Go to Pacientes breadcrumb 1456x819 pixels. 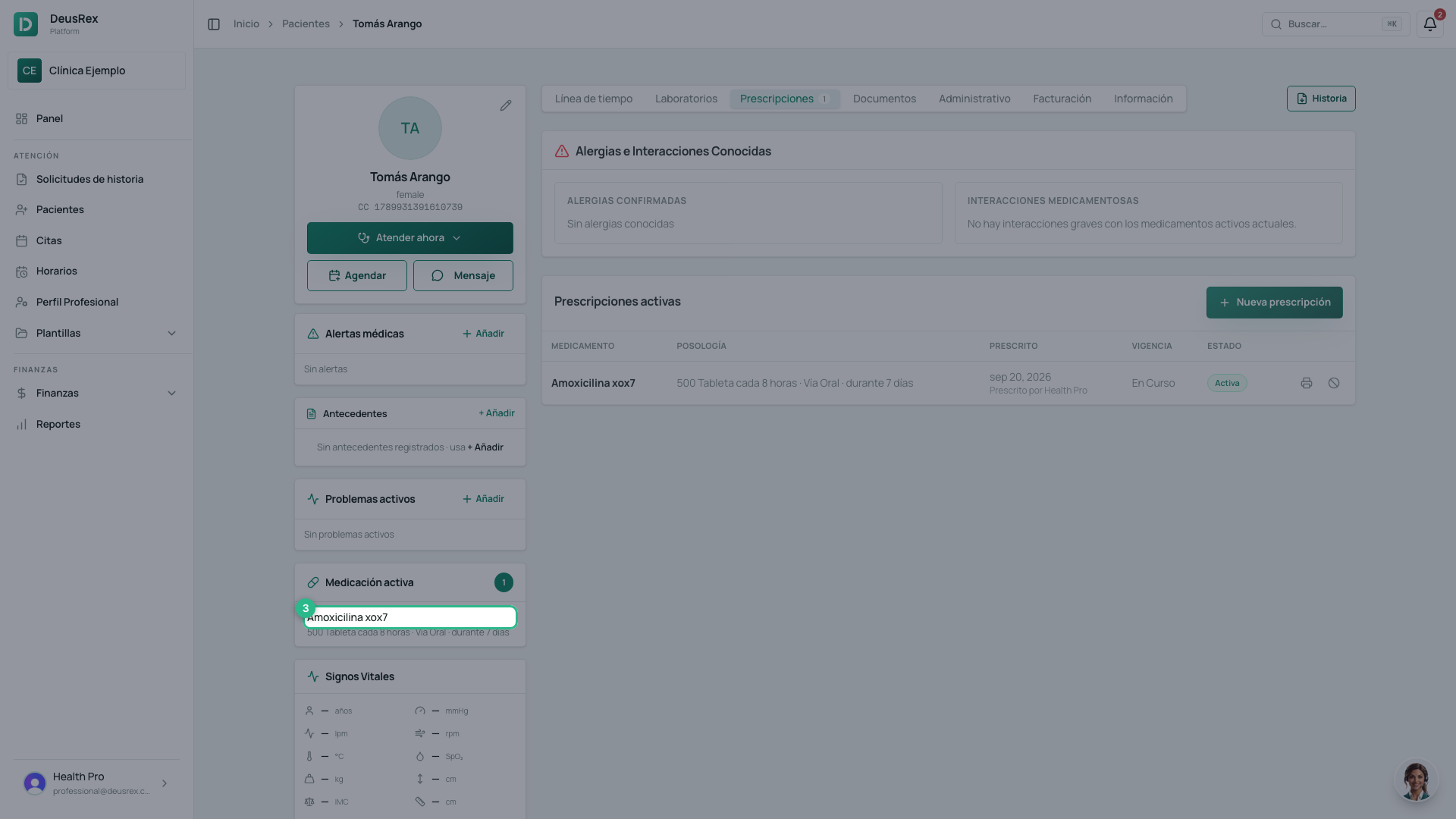point(306,24)
